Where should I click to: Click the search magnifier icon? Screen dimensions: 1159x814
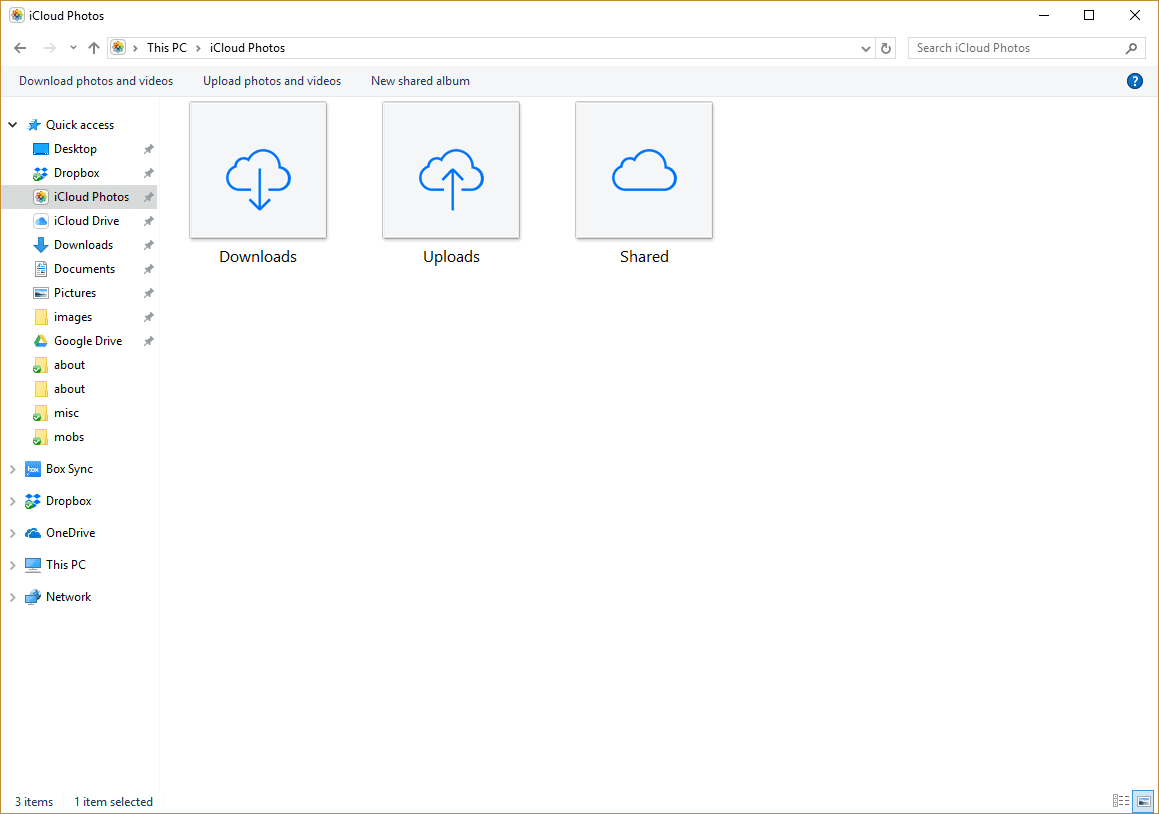pos(1132,48)
